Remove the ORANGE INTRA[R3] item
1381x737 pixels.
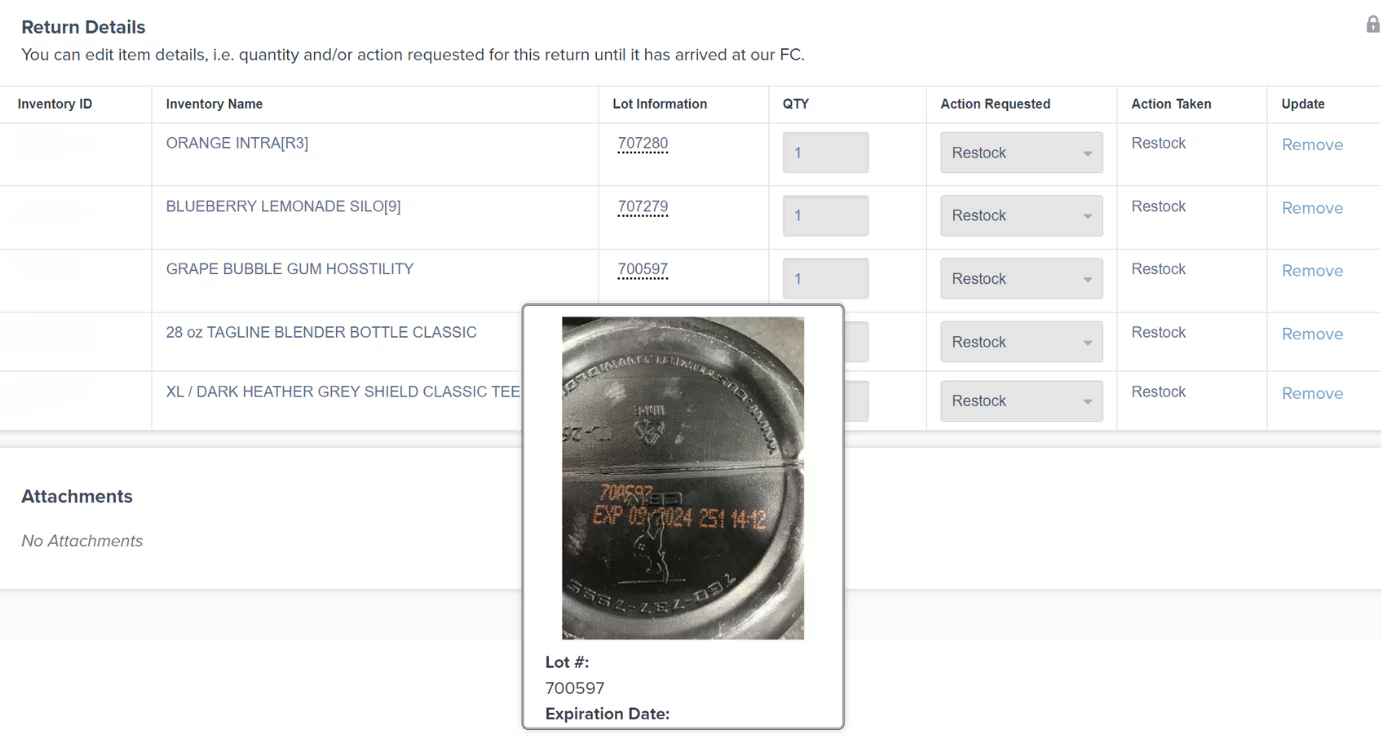[1312, 144]
